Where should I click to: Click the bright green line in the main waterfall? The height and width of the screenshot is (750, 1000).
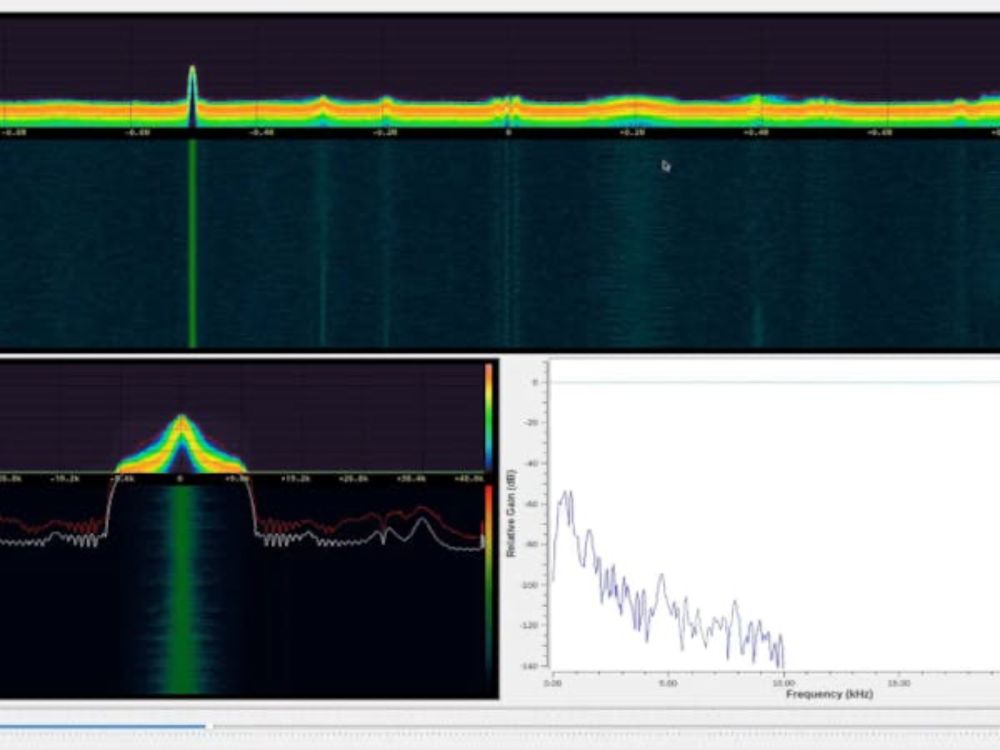[192, 244]
